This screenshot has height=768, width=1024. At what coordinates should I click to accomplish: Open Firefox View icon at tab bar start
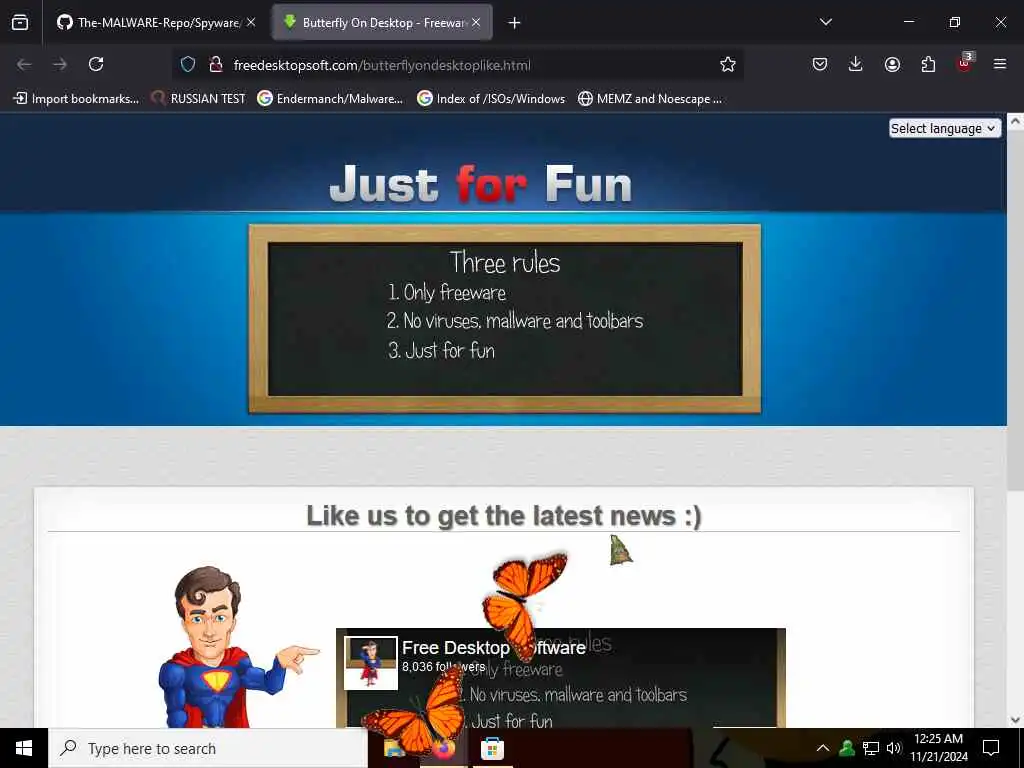click(20, 22)
